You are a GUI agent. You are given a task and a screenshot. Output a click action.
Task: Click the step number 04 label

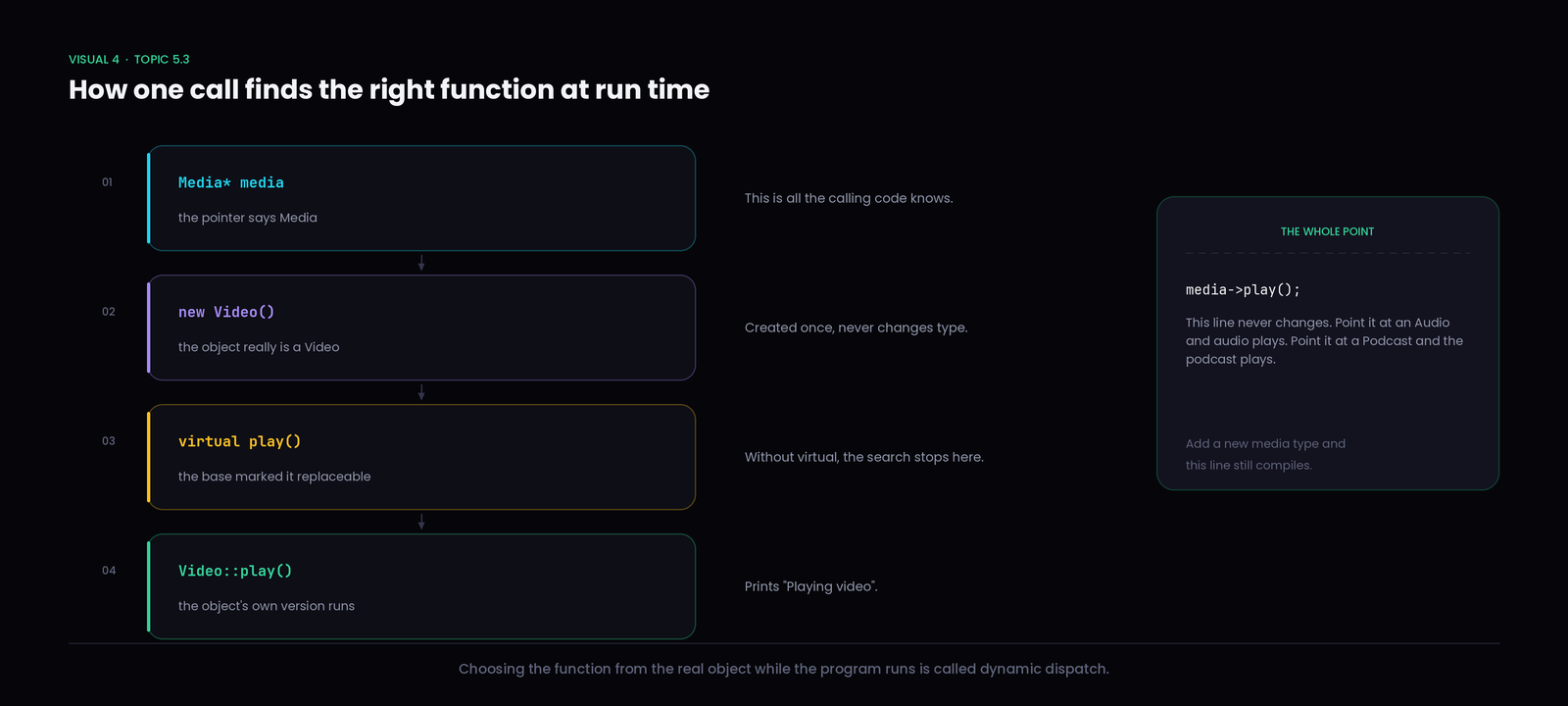(x=109, y=571)
